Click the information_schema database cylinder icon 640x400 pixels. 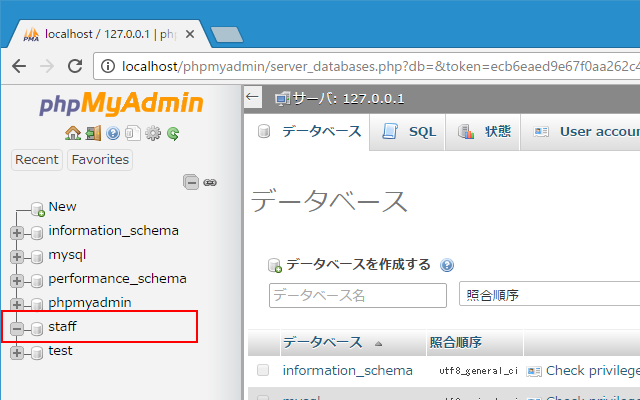coord(37,233)
